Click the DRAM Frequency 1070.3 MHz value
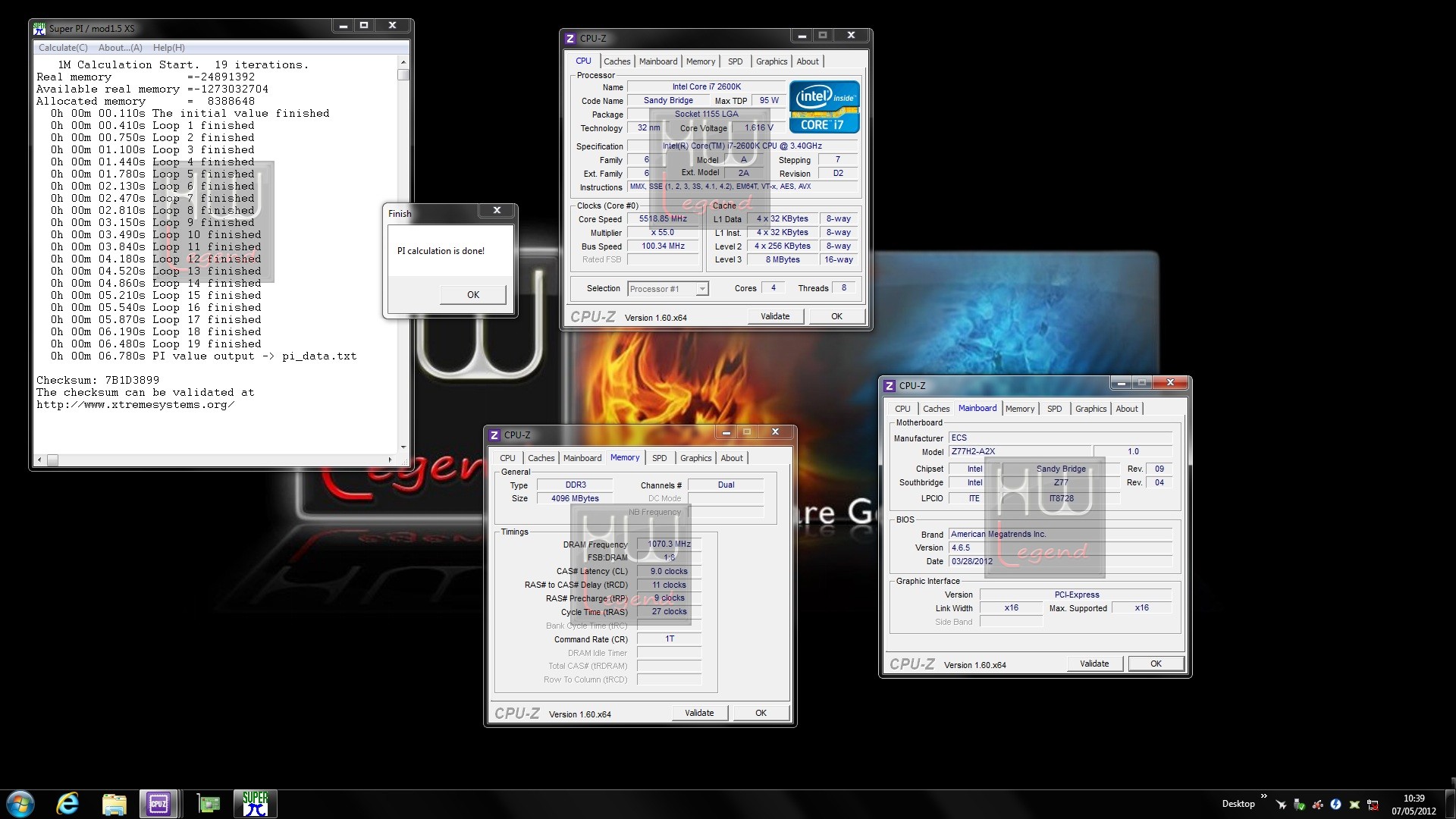1456x819 pixels. pos(669,544)
